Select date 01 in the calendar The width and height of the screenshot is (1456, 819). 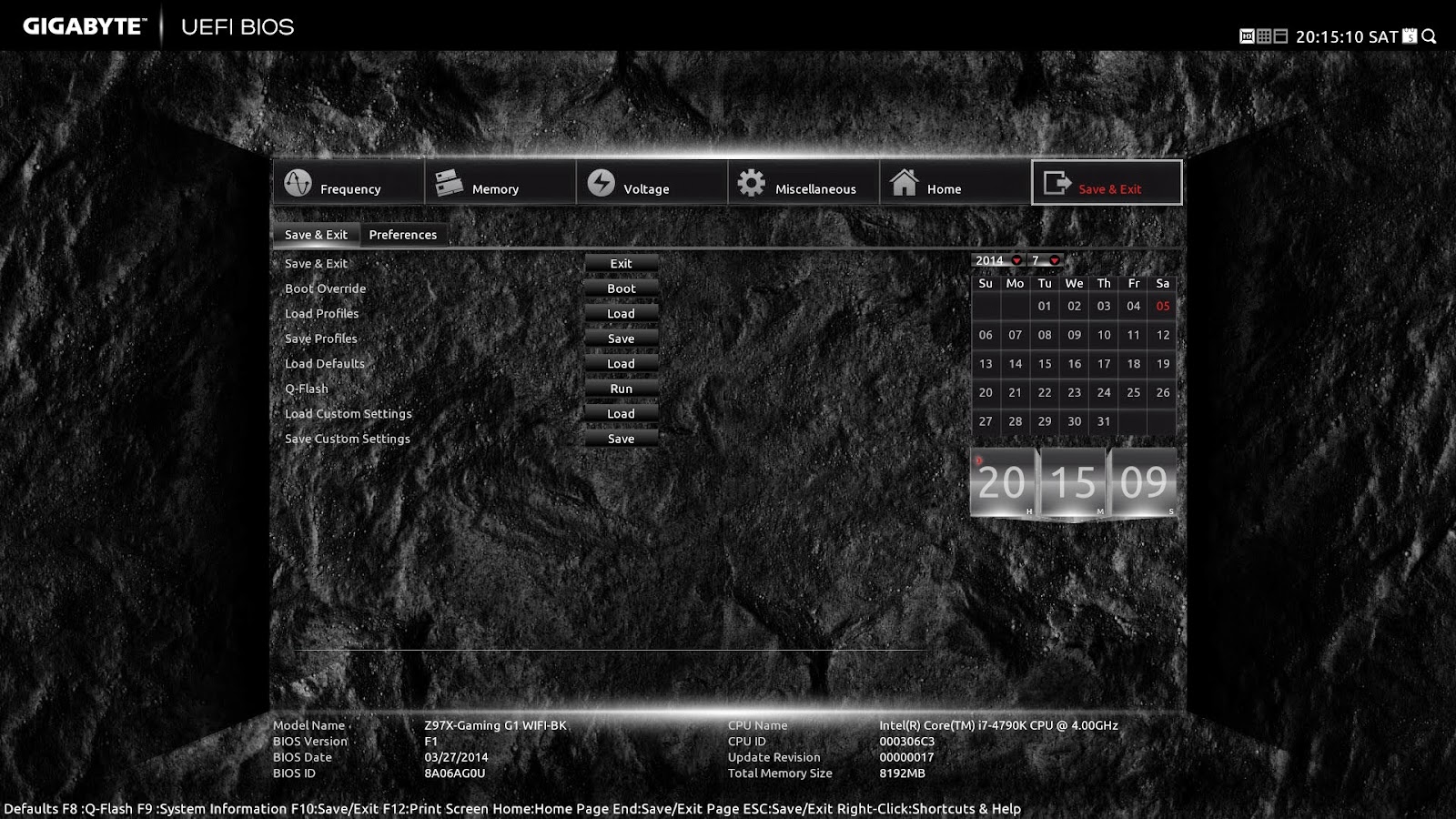pos(1045,307)
